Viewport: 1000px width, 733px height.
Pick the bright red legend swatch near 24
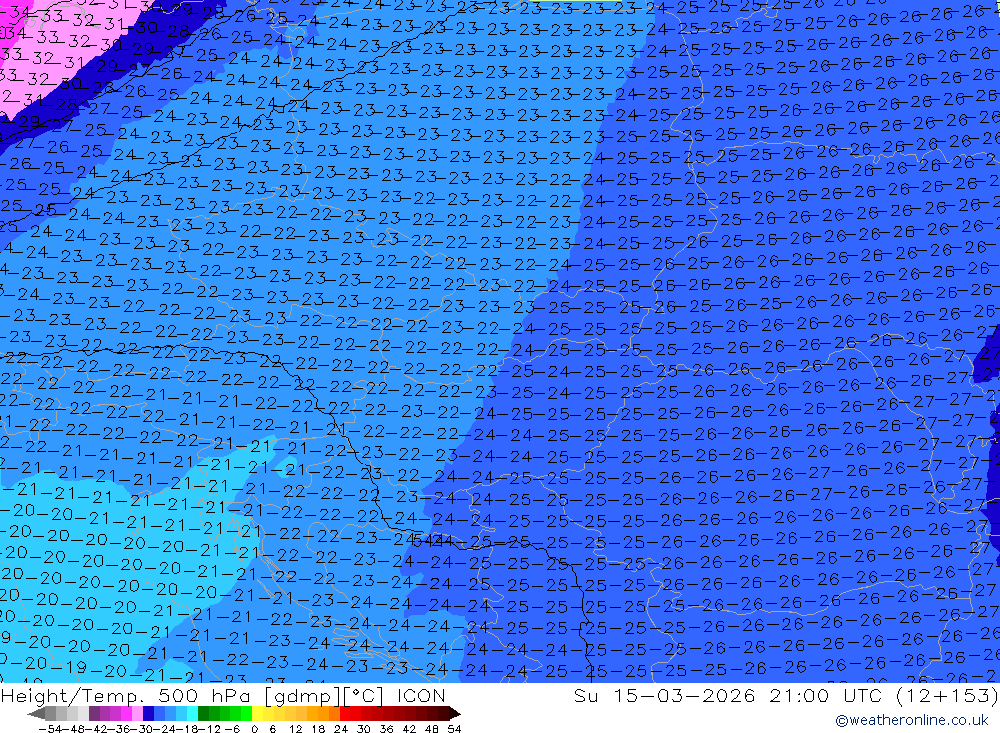tap(345, 713)
